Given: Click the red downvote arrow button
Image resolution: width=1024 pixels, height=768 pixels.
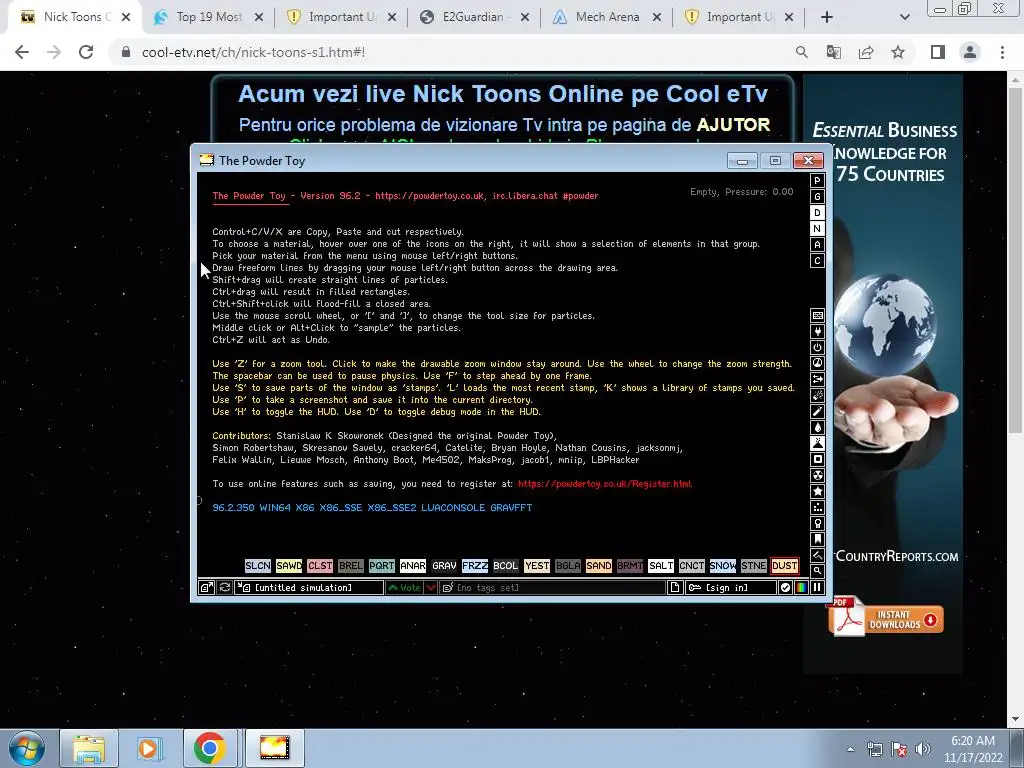Looking at the screenshot, I should click(431, 587).
